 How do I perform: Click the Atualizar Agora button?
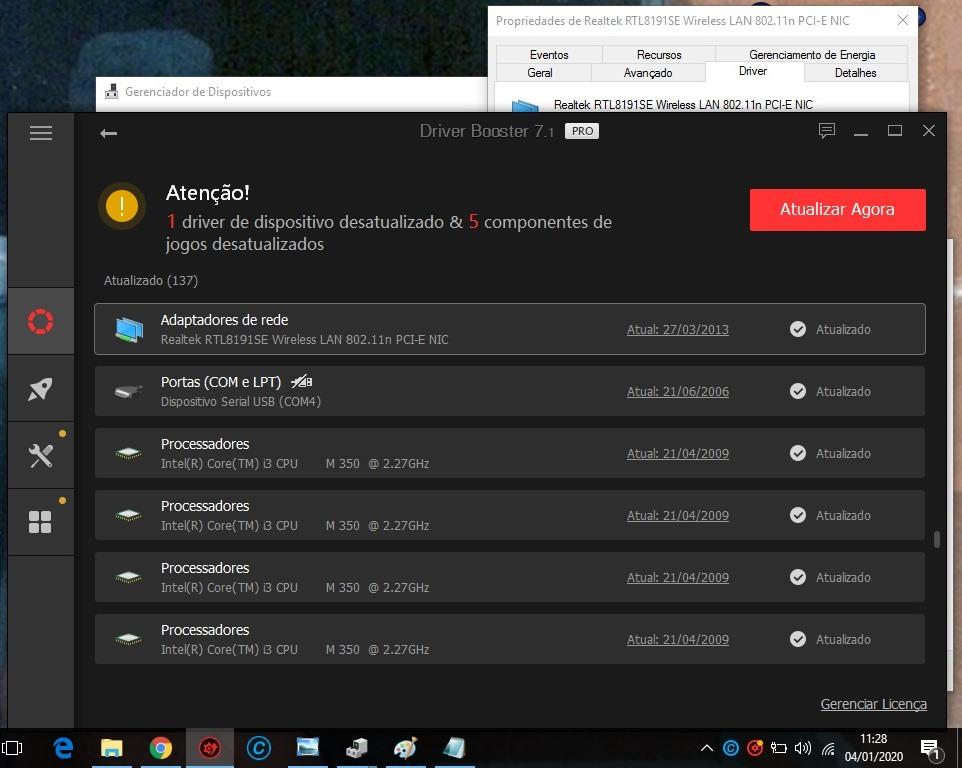pyautogui.click(x=837, y=210)
